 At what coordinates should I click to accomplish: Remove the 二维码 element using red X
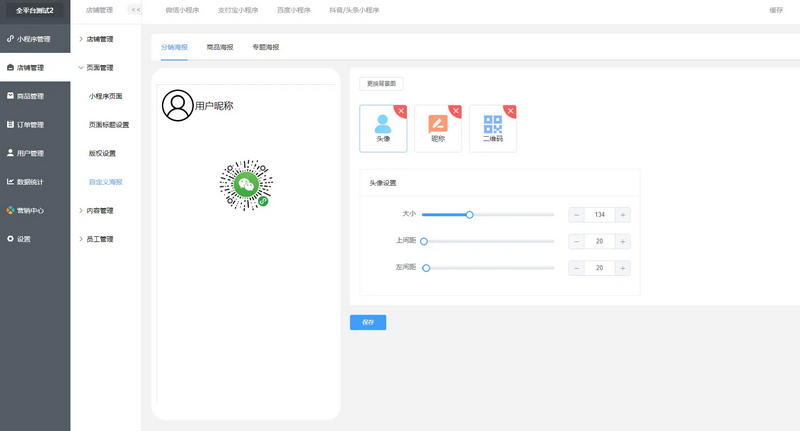coord(512,110)
